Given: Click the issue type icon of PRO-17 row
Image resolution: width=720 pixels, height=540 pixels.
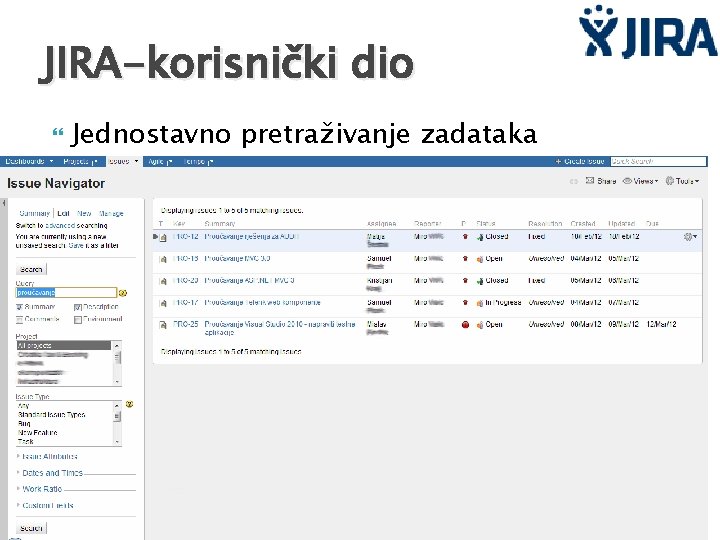Looking at the screenshot, I should pyautogui.click(x=163, y=303).
